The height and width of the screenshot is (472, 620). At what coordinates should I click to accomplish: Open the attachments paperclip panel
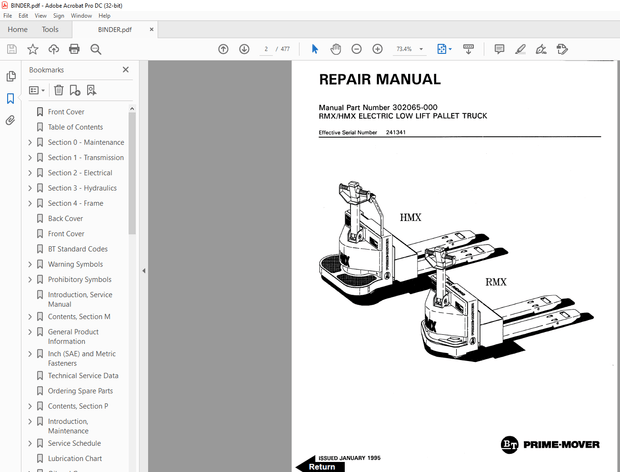[11, 120]
